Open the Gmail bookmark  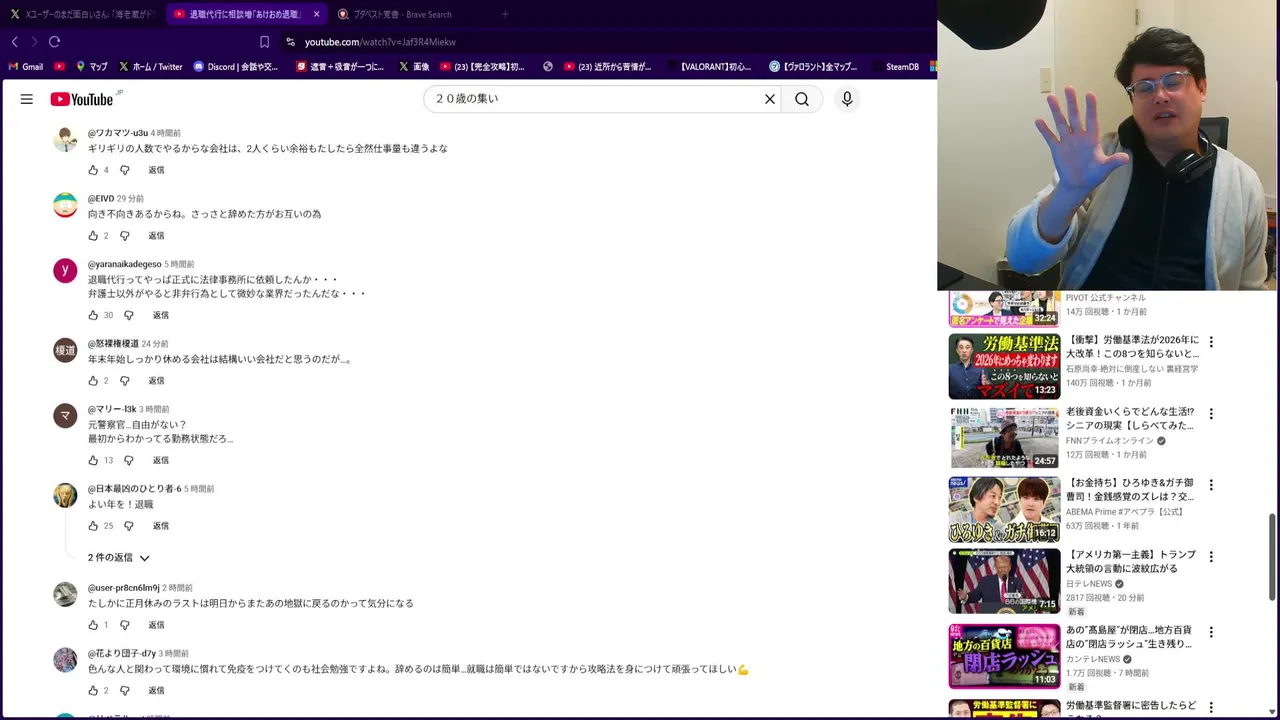(26, 67)
